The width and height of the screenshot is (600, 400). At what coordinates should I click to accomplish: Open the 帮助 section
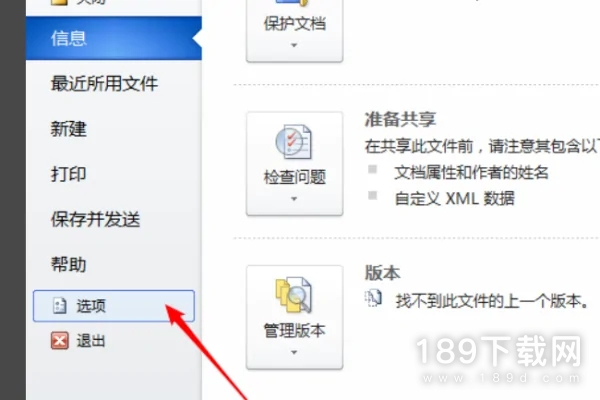coord(69,264)
